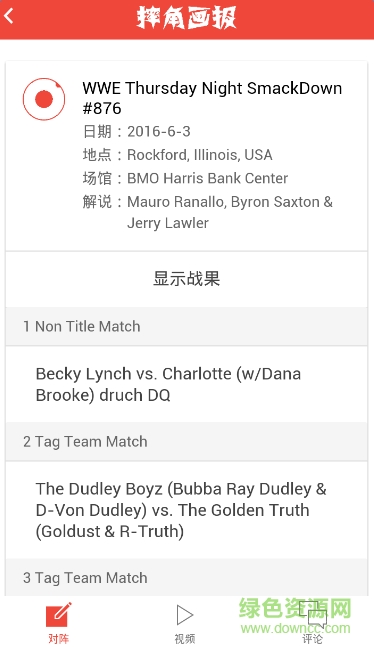Switch to the 评论 tab label
Image resolution: width=374 pixels, height=647 pixels.
click(312, 638)
